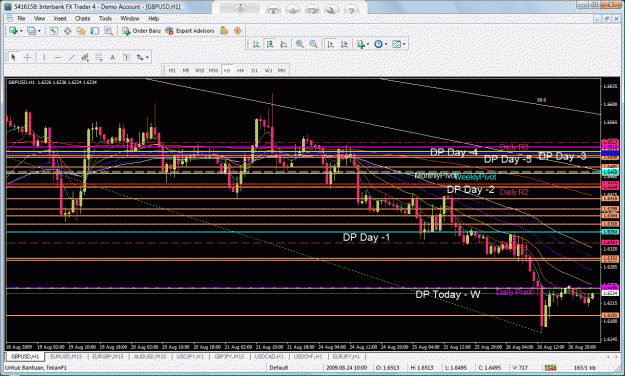This screenshot has height=376, width=625.
Task: Switch chart to bar chart mode
Action: click(x=256, y=44)
